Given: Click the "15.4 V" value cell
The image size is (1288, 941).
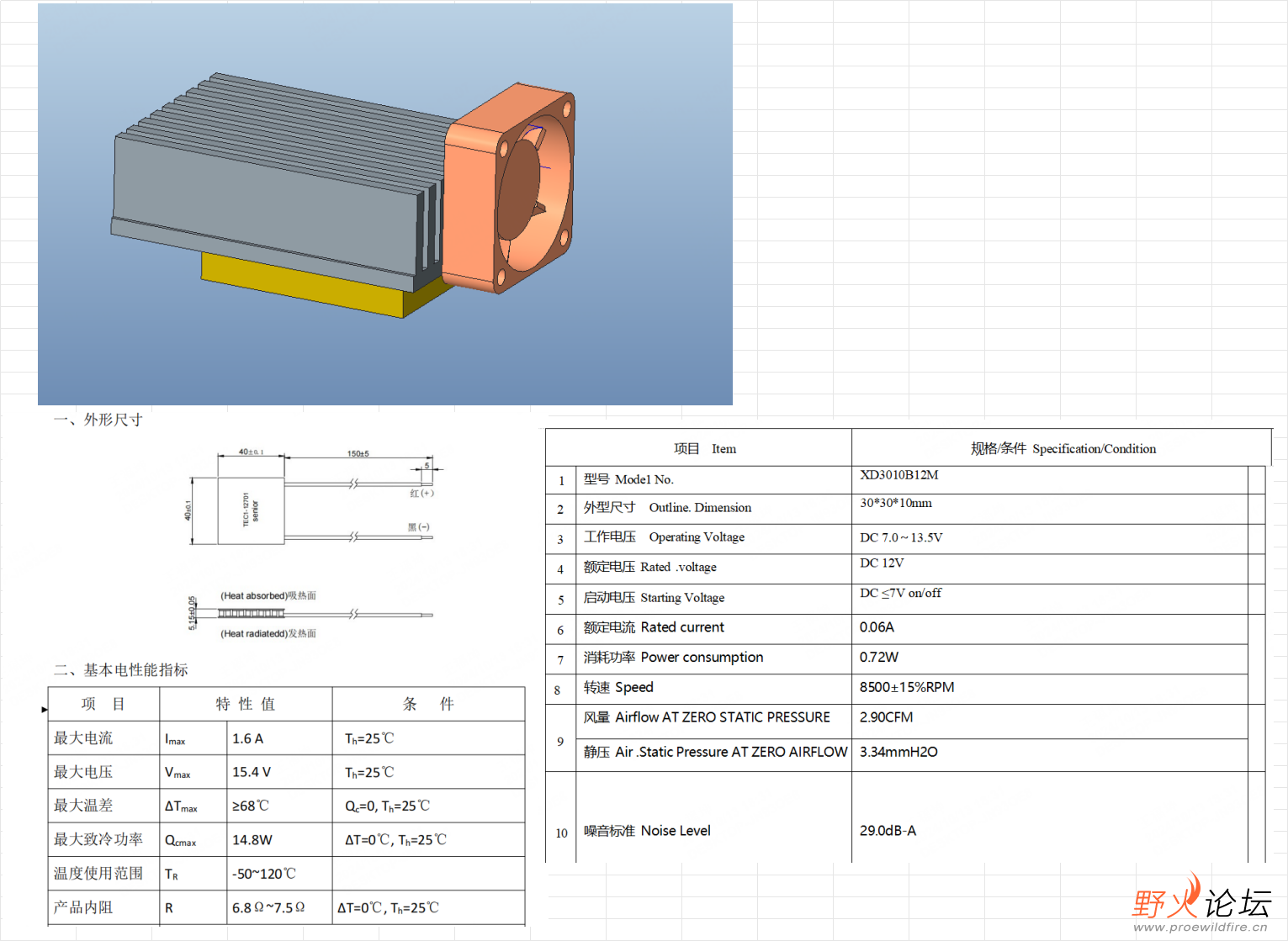Looking at the screenshot, I should point(279,772).
